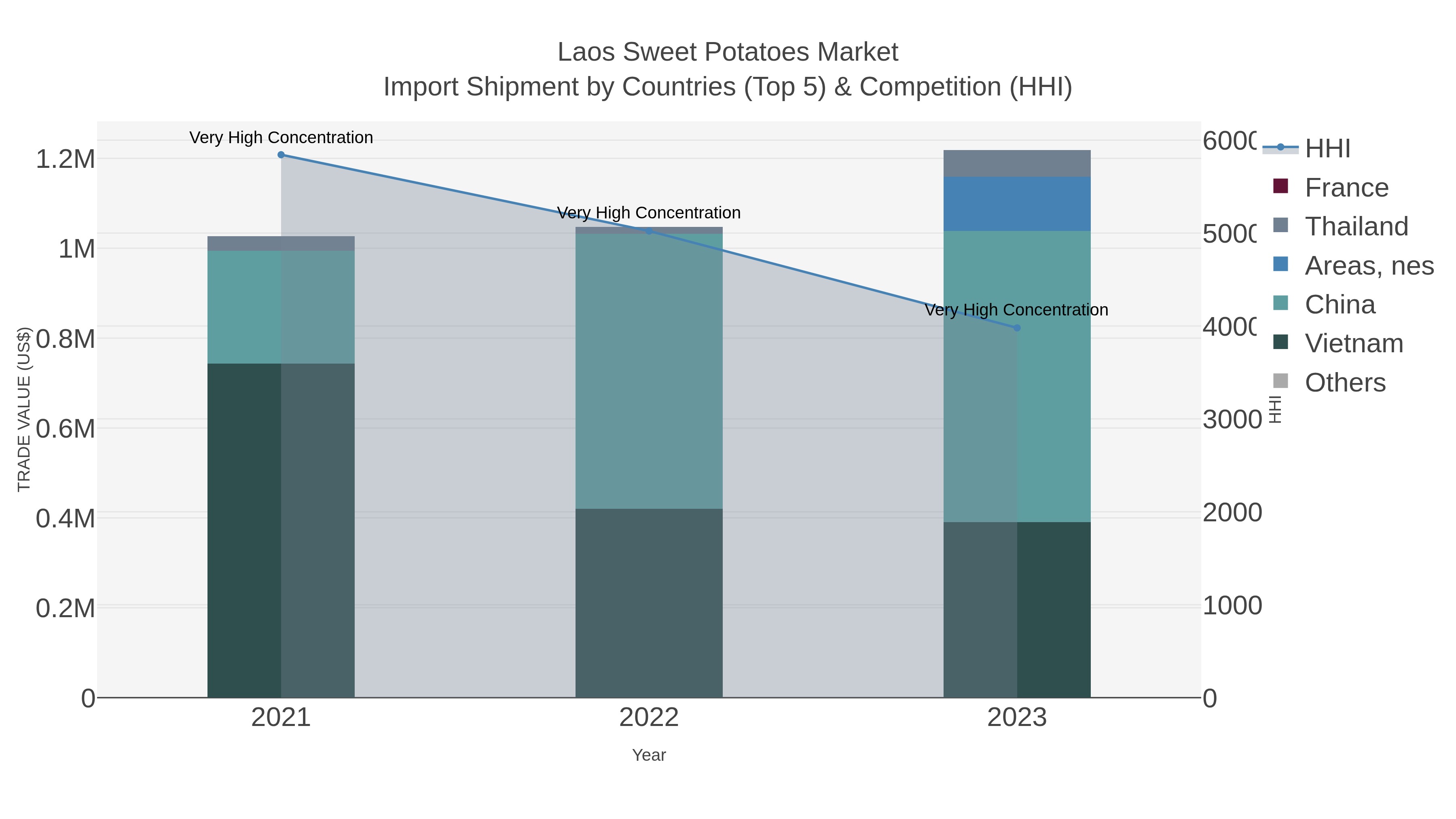The image size is (1456, 819).
Task: Click the France maroon color swatch
Action: 1280,186
